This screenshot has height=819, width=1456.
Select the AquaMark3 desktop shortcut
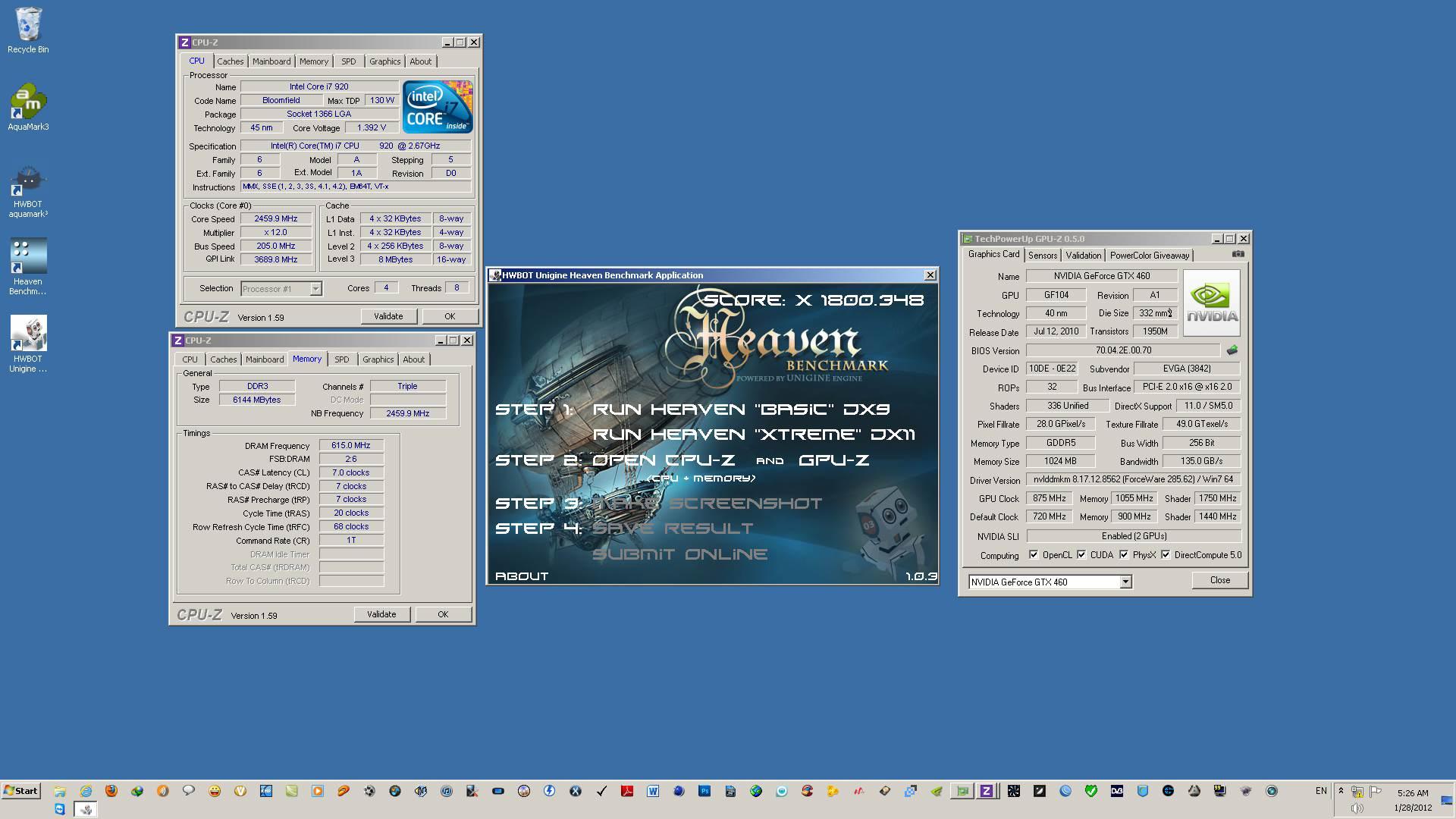[x=28, y=107]
